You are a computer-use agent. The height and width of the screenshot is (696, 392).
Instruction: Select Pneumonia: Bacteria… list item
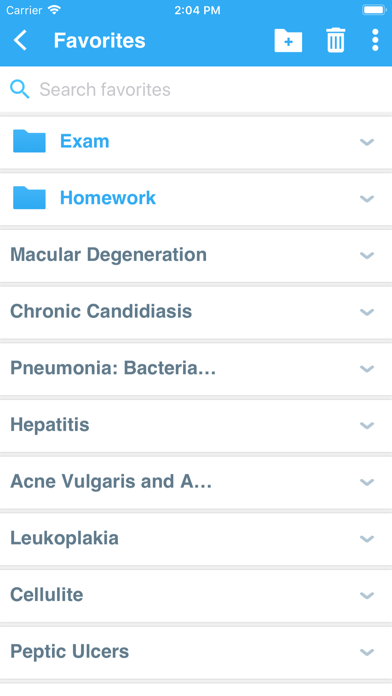[x=196, y=368]
